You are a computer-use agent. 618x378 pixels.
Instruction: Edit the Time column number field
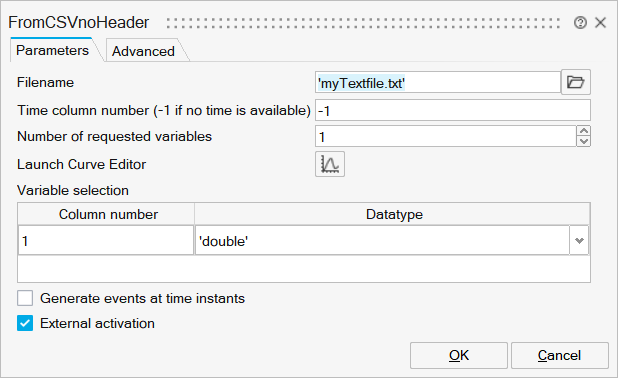(453, 110)
